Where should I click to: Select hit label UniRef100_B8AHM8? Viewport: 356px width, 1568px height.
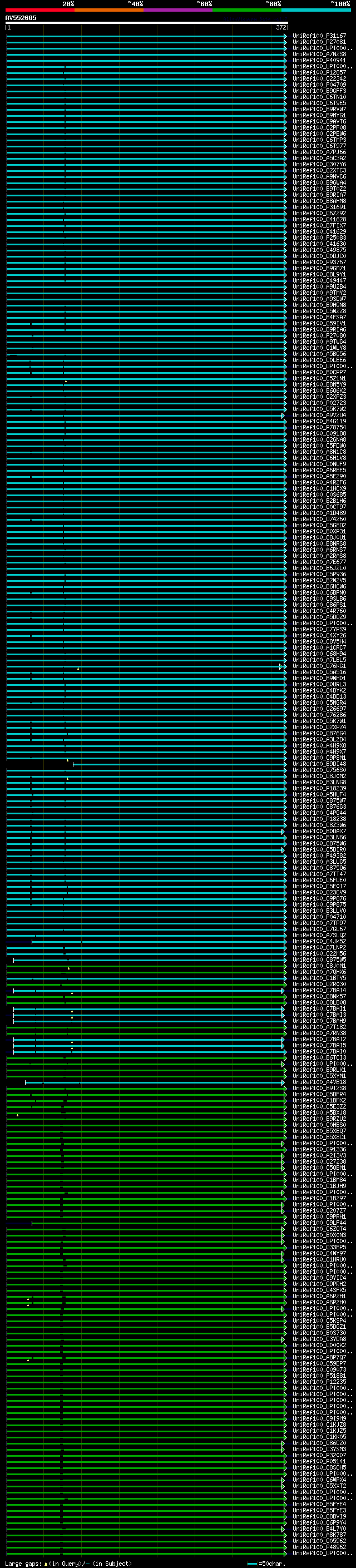(319, 201)
